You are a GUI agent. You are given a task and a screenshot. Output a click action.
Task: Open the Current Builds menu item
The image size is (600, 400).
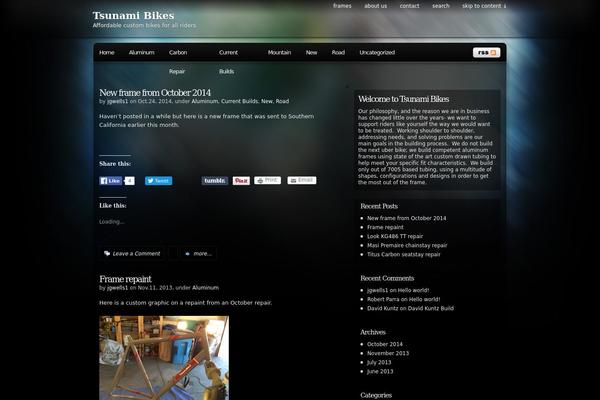(x=228, y=62)
